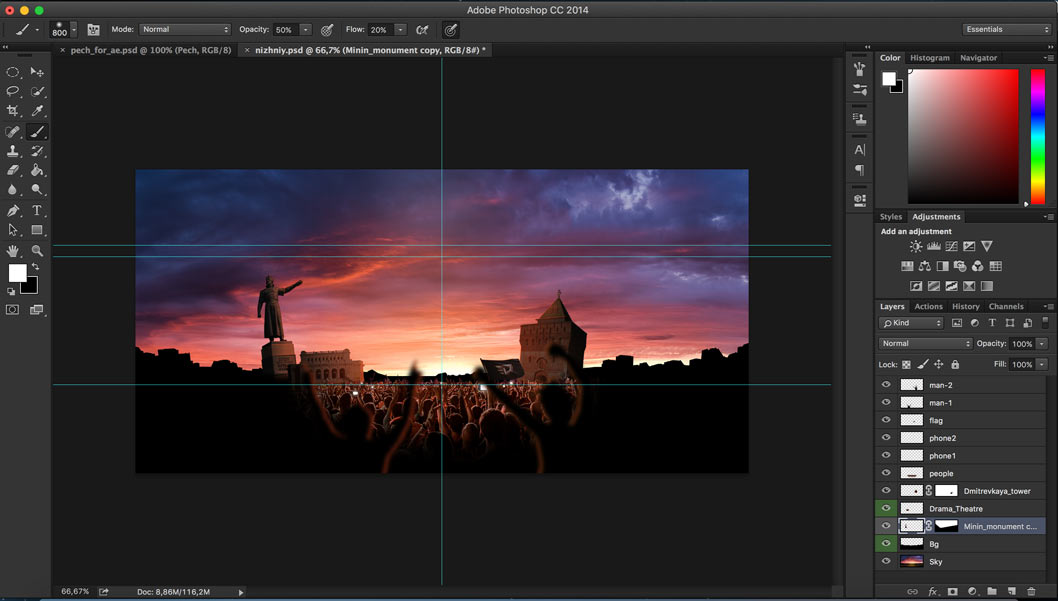The width and height of the screenshot is (1058, 601).
Task: Click the foreground color swatch in toolbar
Action: [17, 273]
